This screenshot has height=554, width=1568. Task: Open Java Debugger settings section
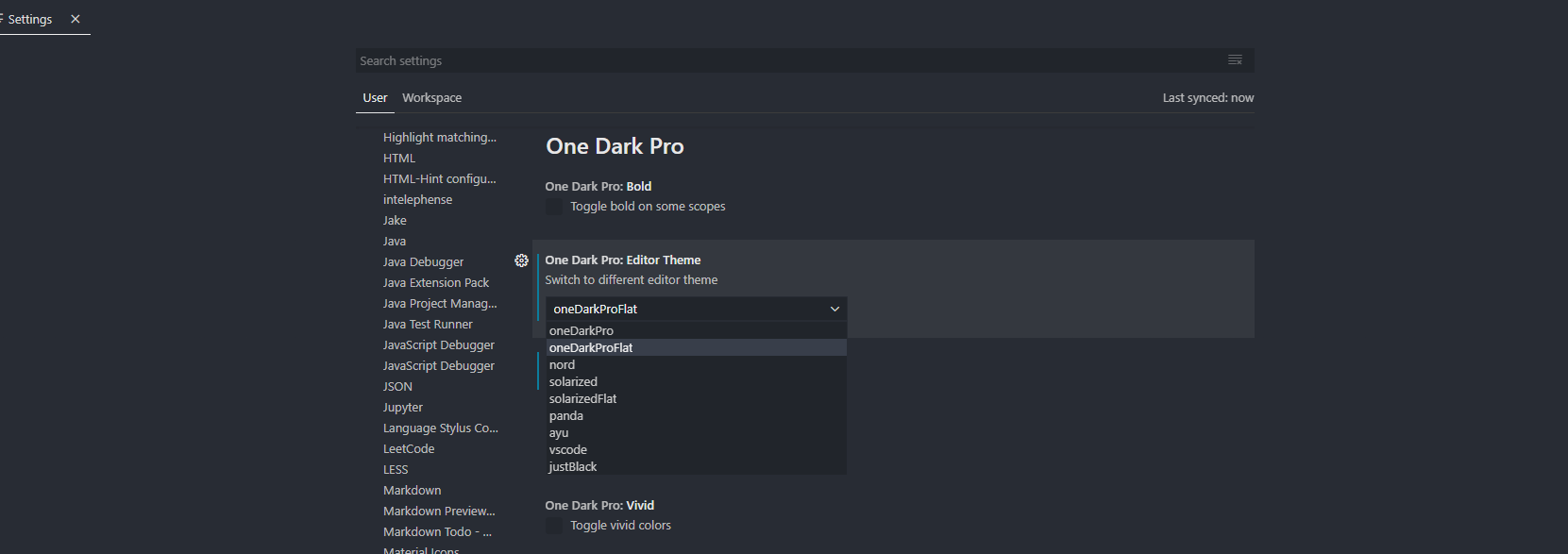(x=423, y=262)
